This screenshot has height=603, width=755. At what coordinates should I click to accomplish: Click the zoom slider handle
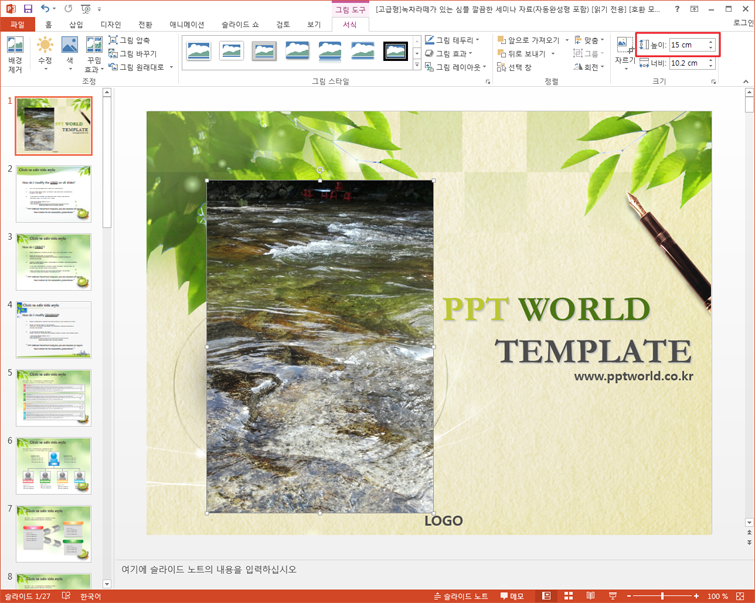tap(663, 596)
